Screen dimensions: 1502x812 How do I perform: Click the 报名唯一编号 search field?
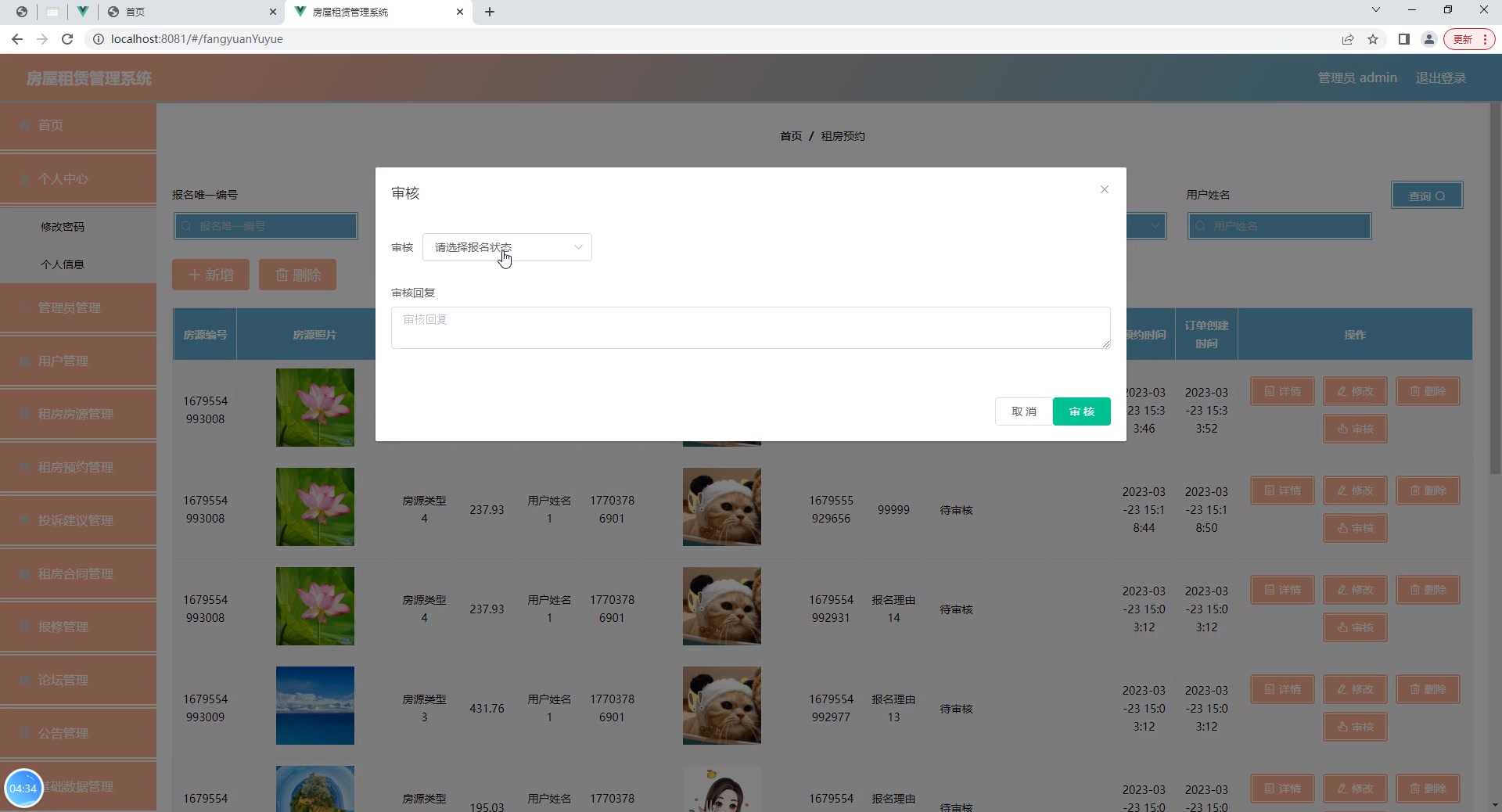click(266, 226)
